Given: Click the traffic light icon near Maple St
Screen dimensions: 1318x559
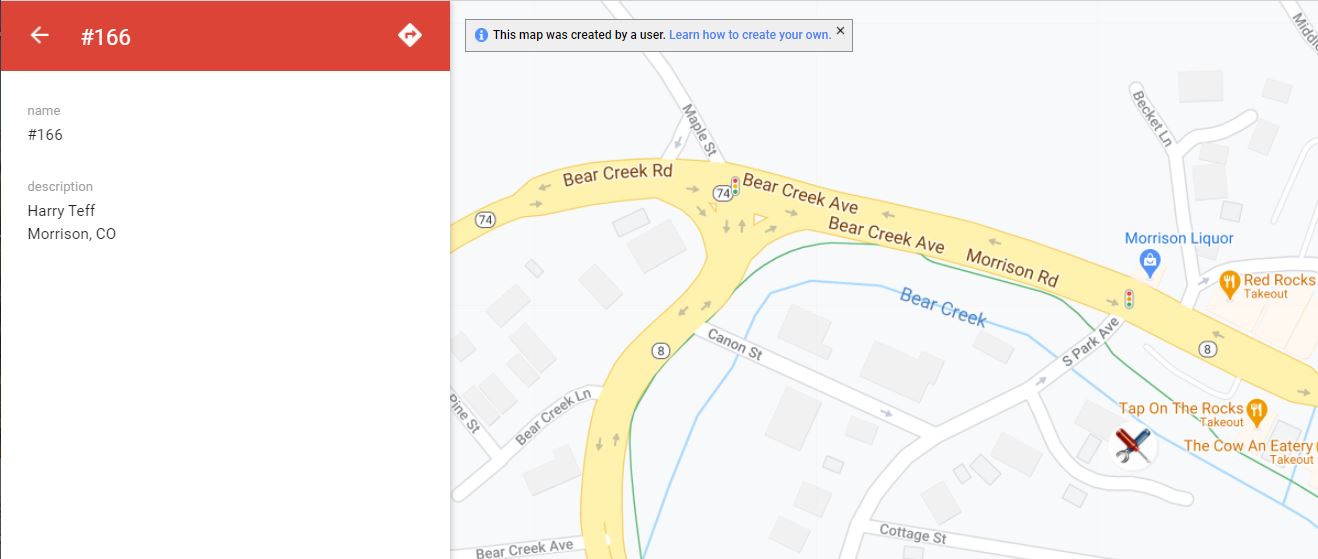Looking at the screenshot, I should click(x=735, y=187).
